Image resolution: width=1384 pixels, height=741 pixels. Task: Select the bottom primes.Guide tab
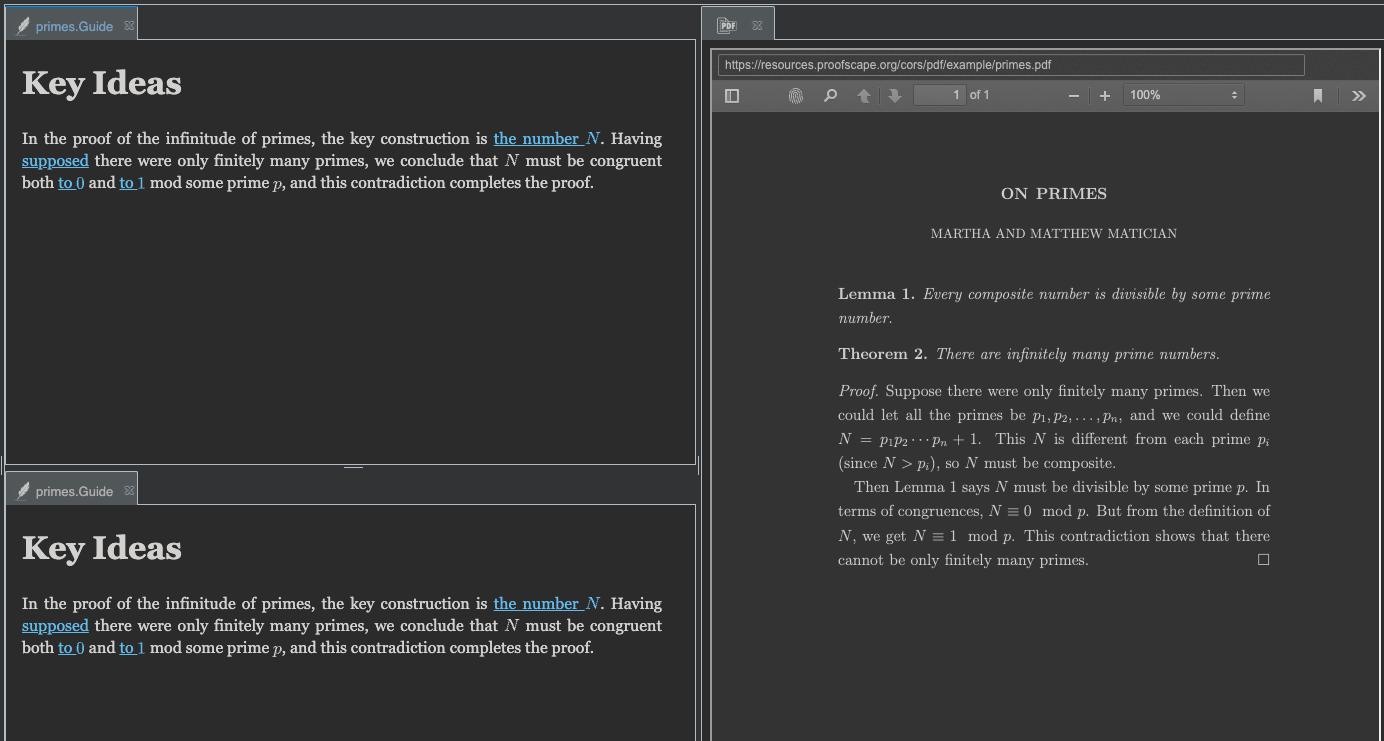(74, 491)
